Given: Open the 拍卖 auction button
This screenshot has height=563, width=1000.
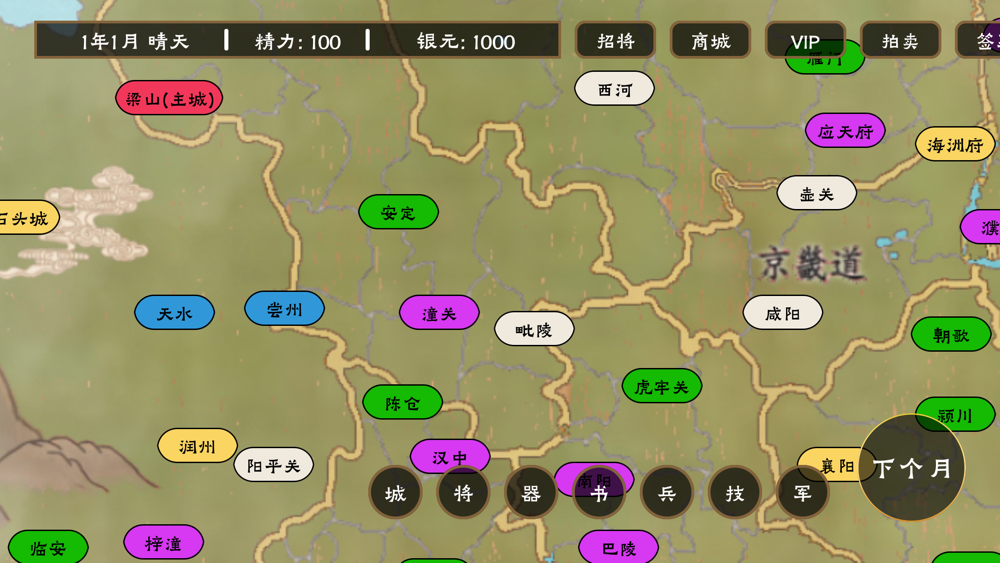Looking at the screenshot, I should pos(901,40).
